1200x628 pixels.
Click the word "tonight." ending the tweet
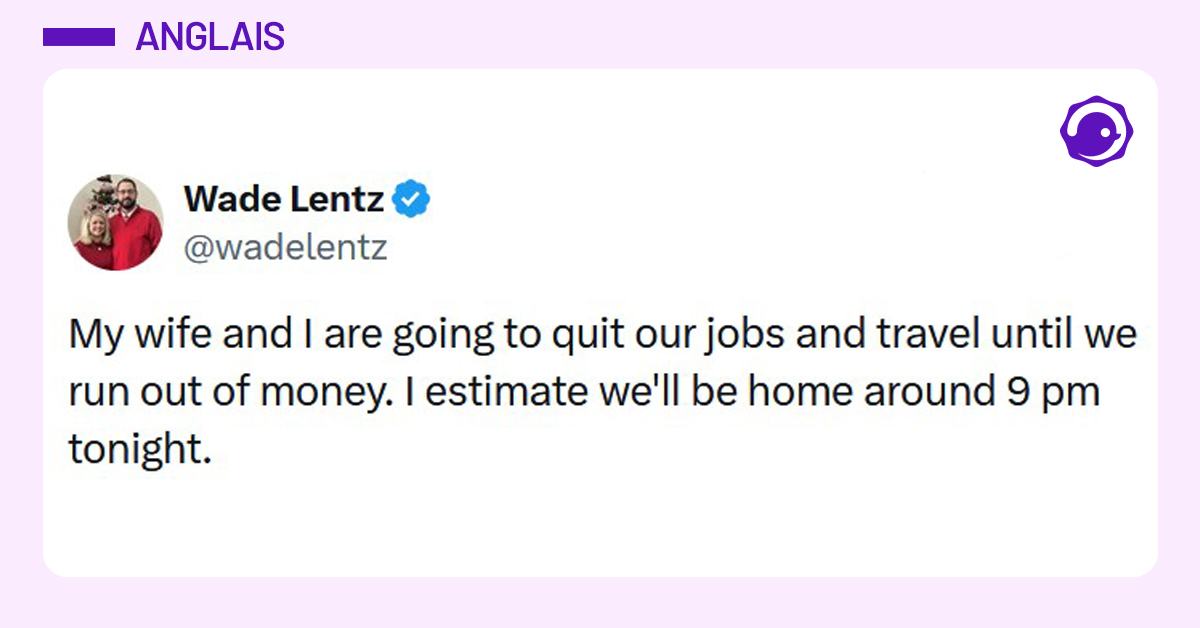140,450
